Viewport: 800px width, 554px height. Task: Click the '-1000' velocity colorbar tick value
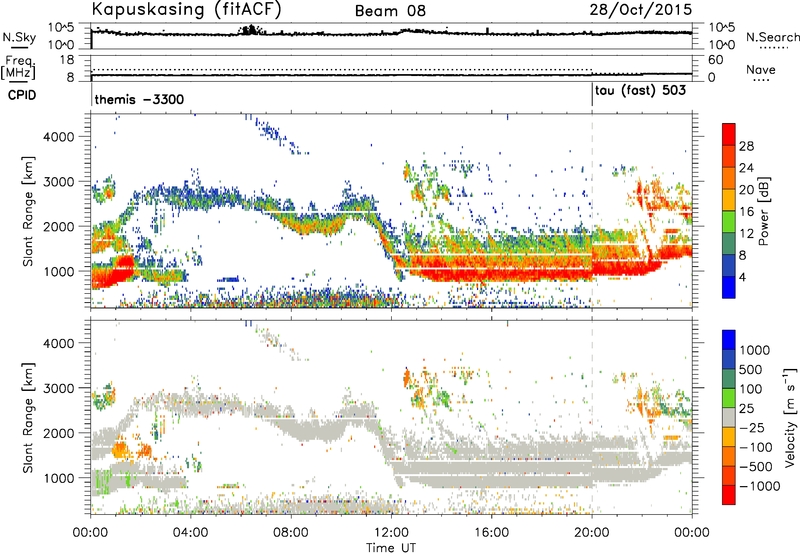(759, 486)
